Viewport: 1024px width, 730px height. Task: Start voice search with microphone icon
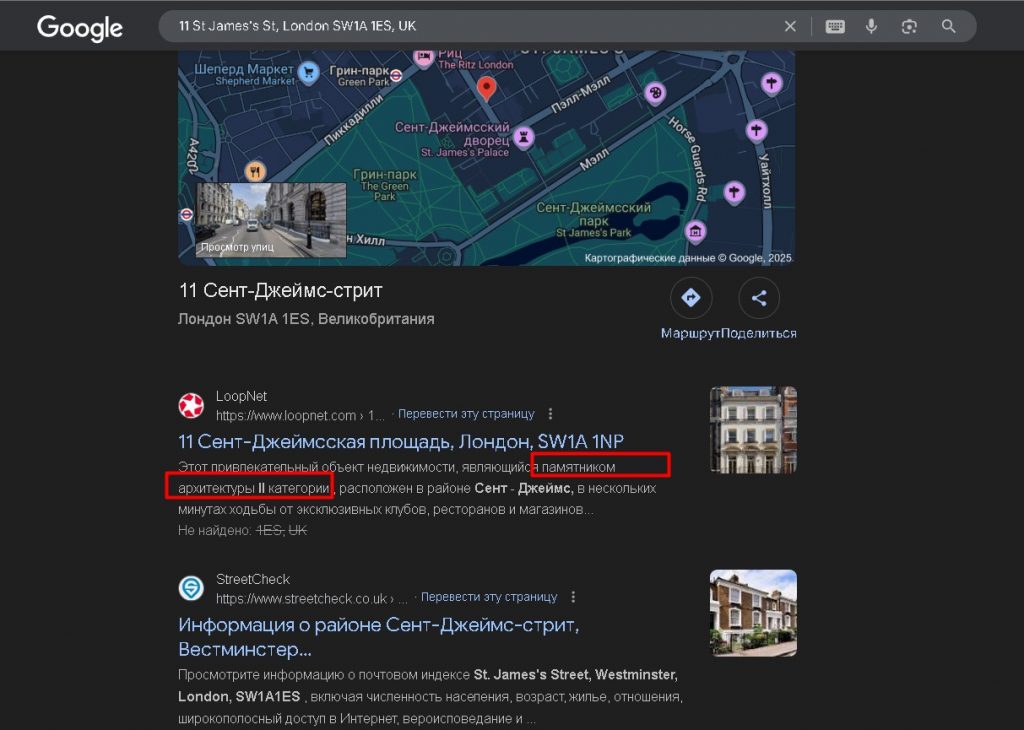point(871,26)
